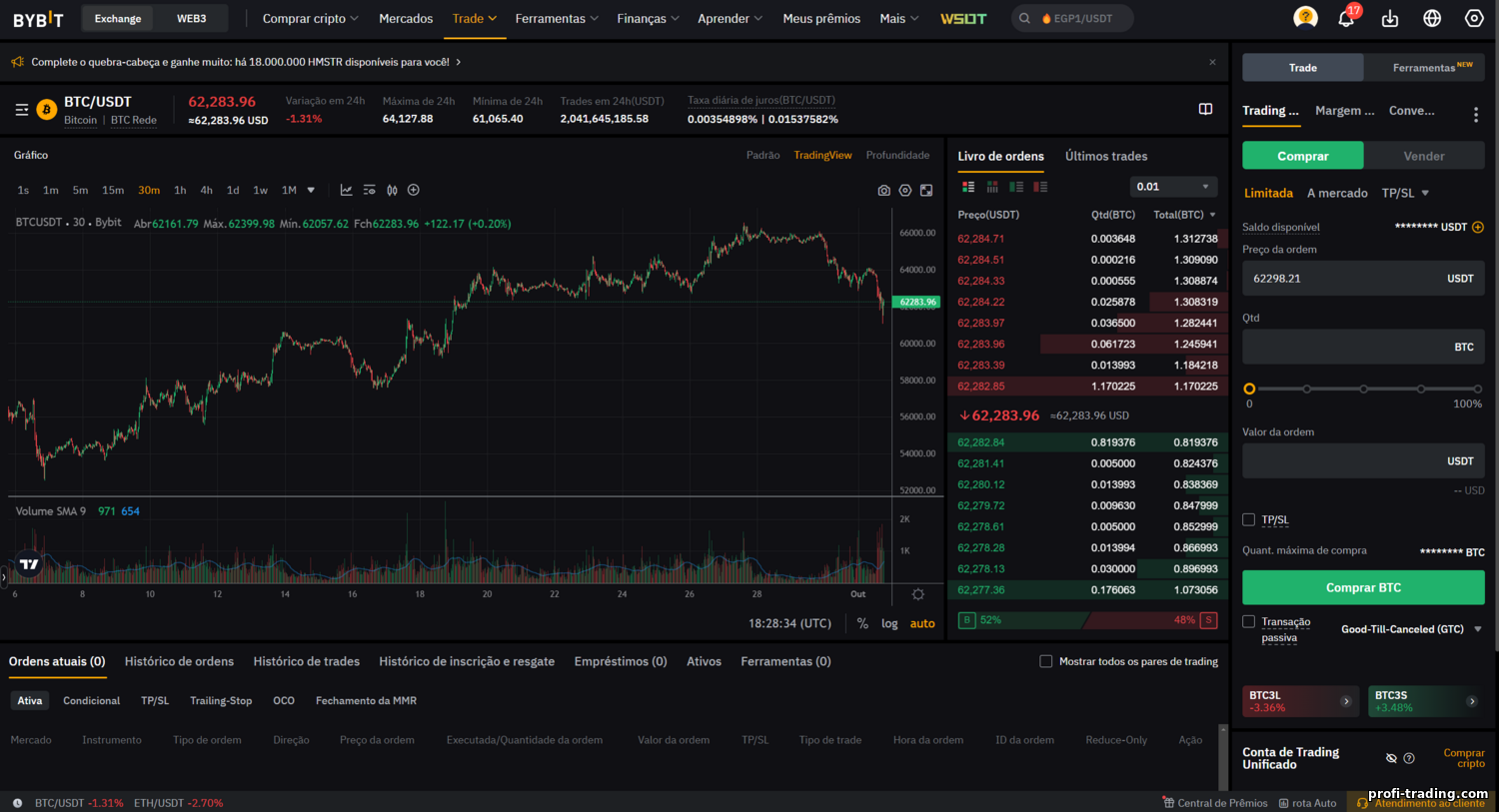Open the Comprar cripto dropdown
This screenshot has height=812, width=1499.
[310, 18]
